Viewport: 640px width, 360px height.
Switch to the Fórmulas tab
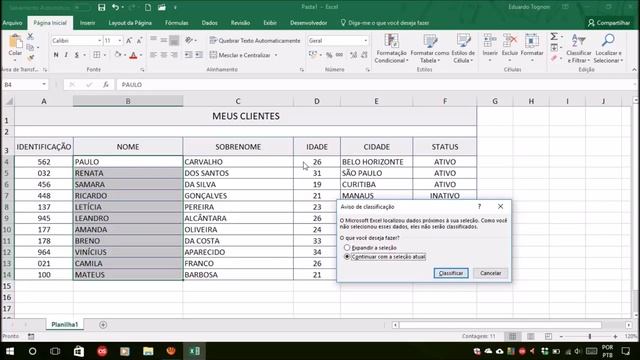point(177,23)
